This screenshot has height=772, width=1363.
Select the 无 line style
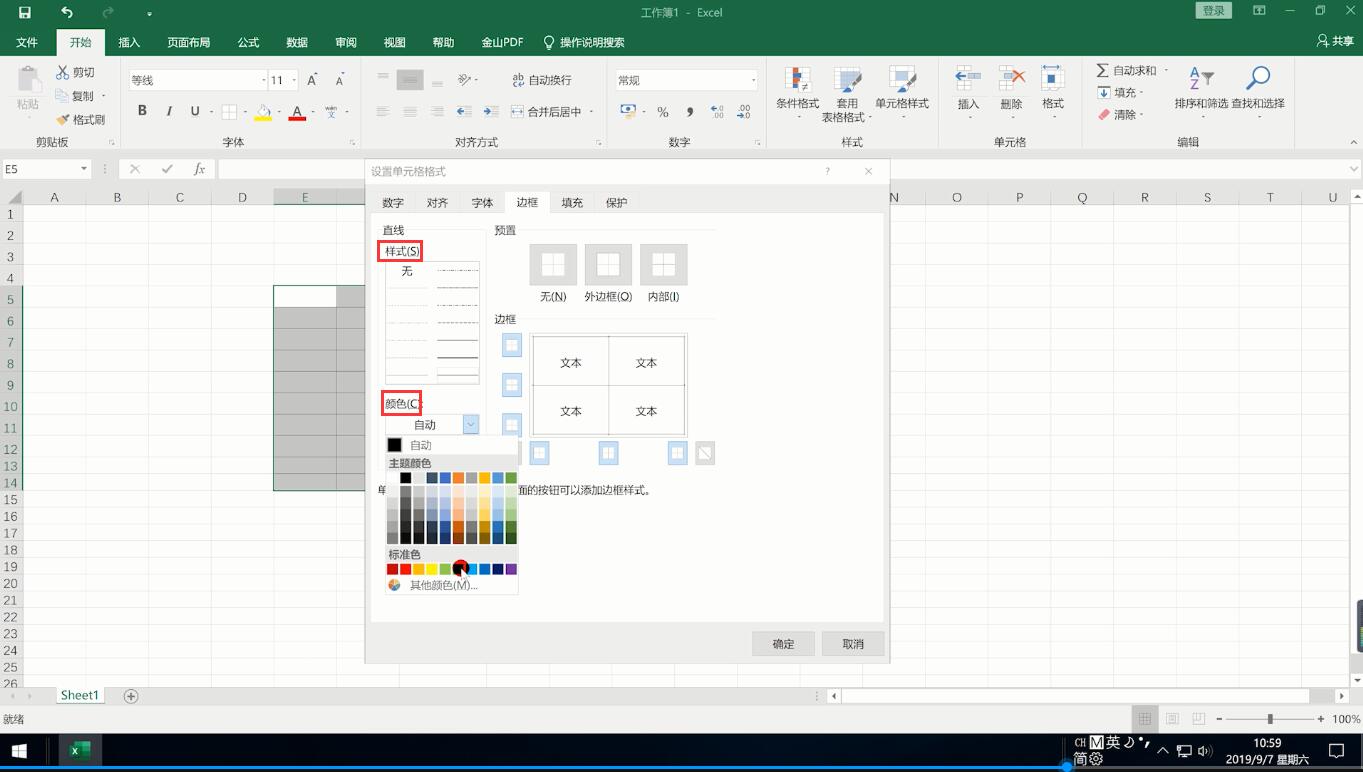point(407,271)
